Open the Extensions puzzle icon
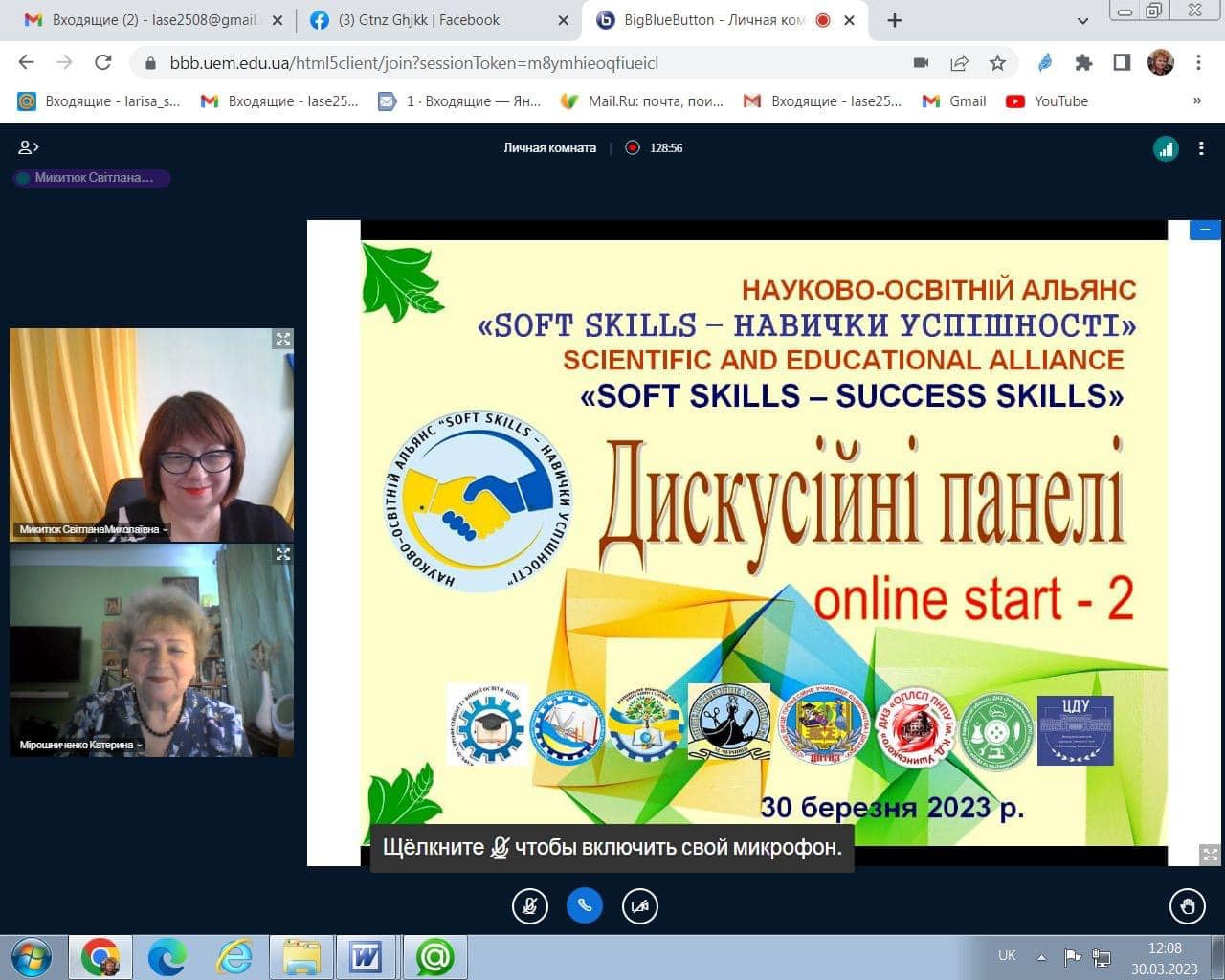 click(1083, 63)
